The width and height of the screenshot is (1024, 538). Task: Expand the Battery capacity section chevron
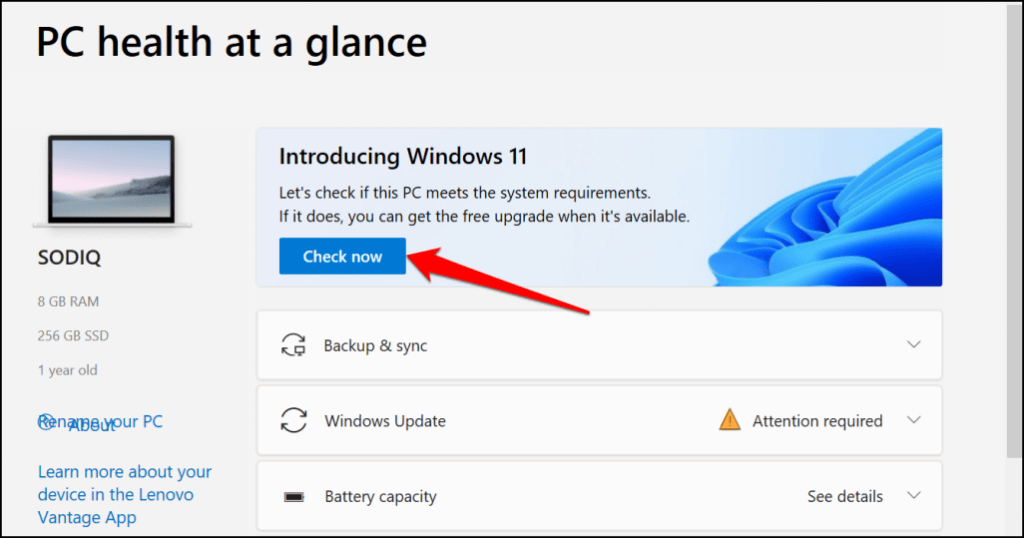(913, 496)
